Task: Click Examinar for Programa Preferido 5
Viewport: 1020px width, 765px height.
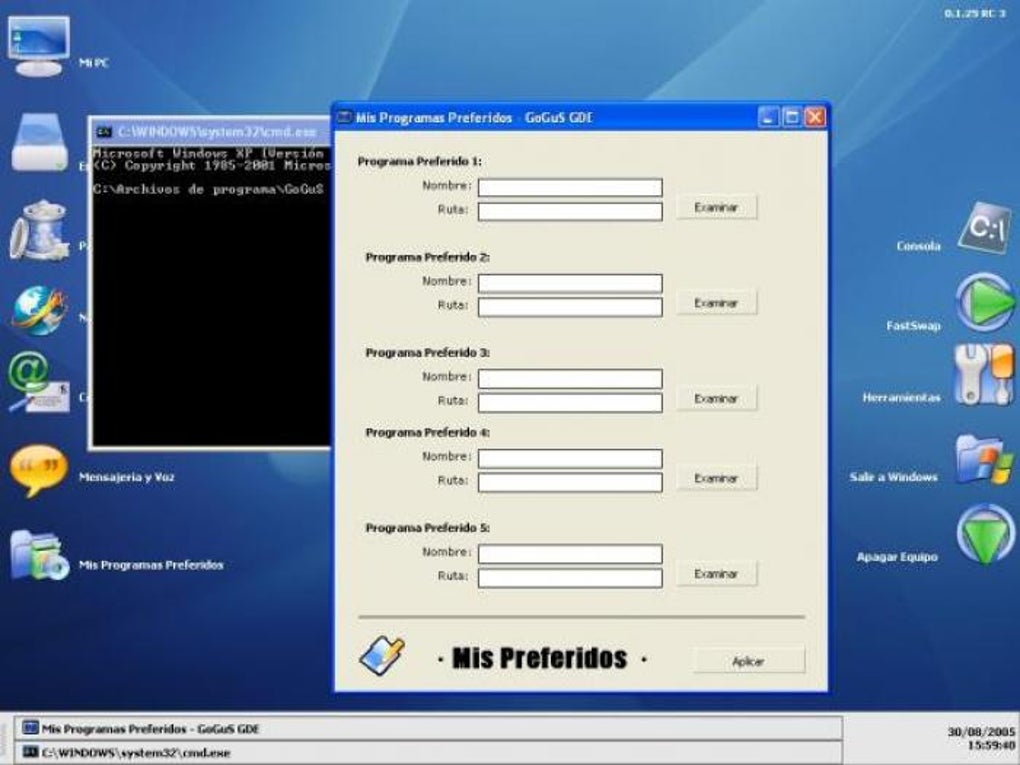Action: [716, 574]
